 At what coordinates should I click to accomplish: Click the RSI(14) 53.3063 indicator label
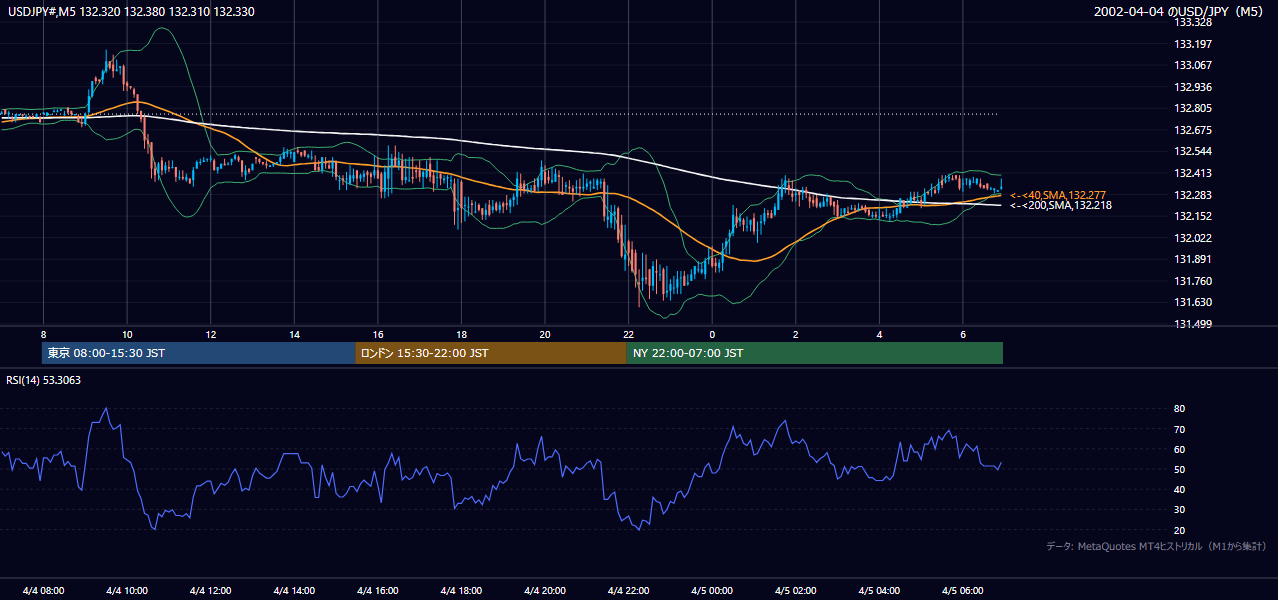click(x=45, y=380)
